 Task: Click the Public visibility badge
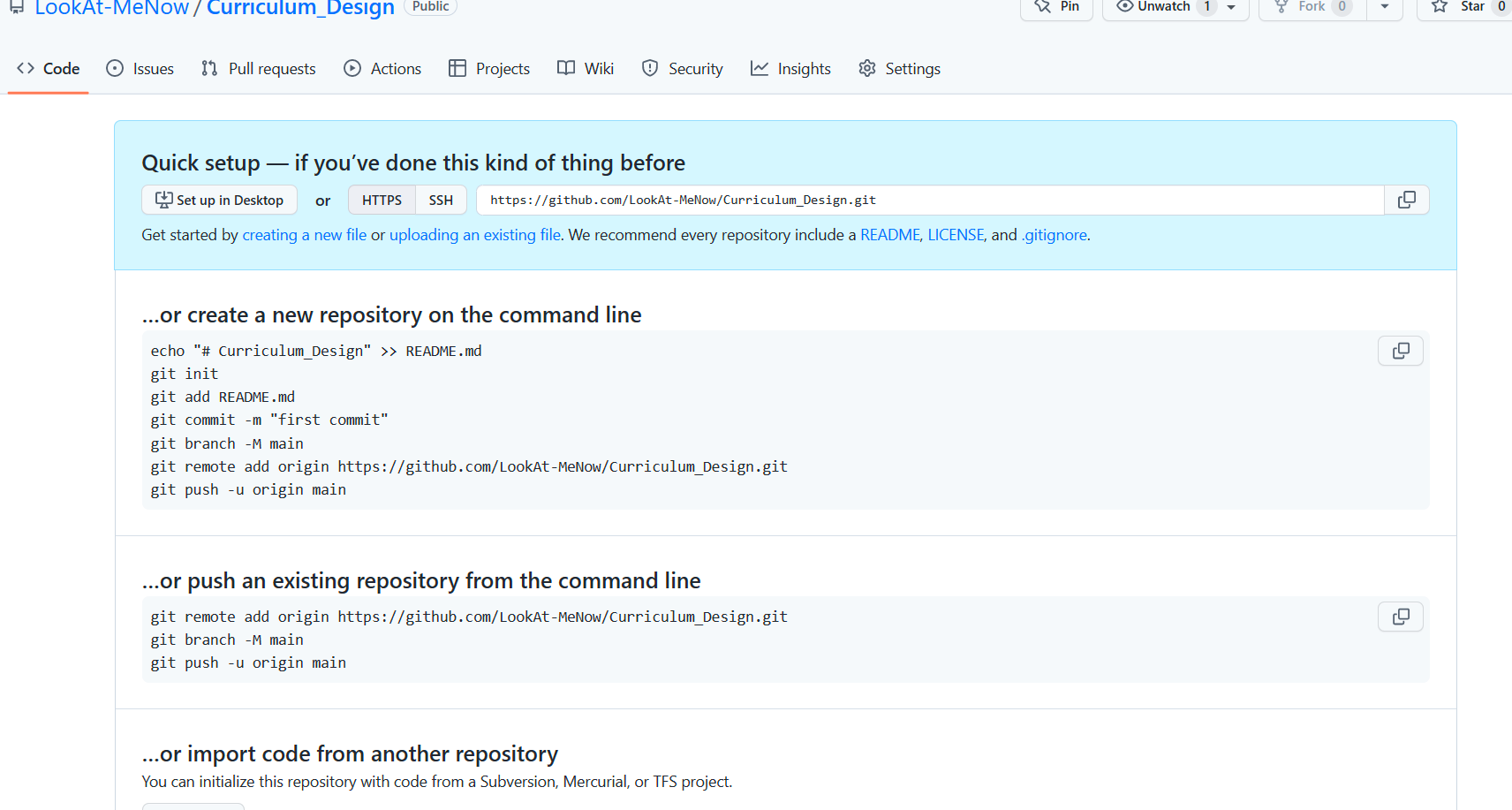[x=430, y=7]
